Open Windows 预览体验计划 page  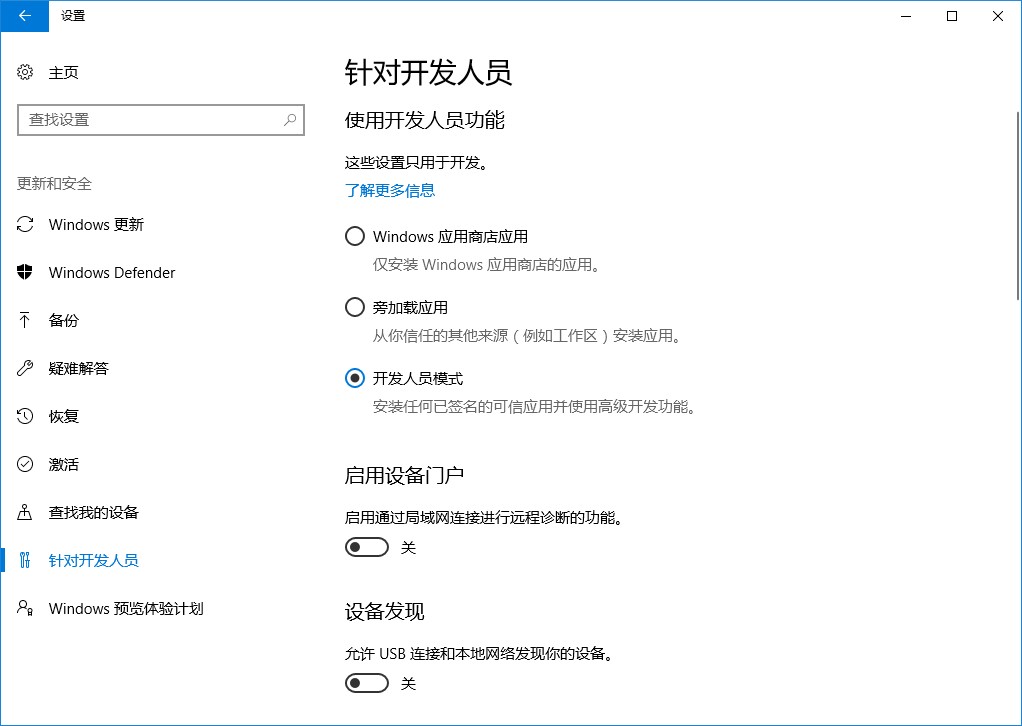tap(125, 609)
